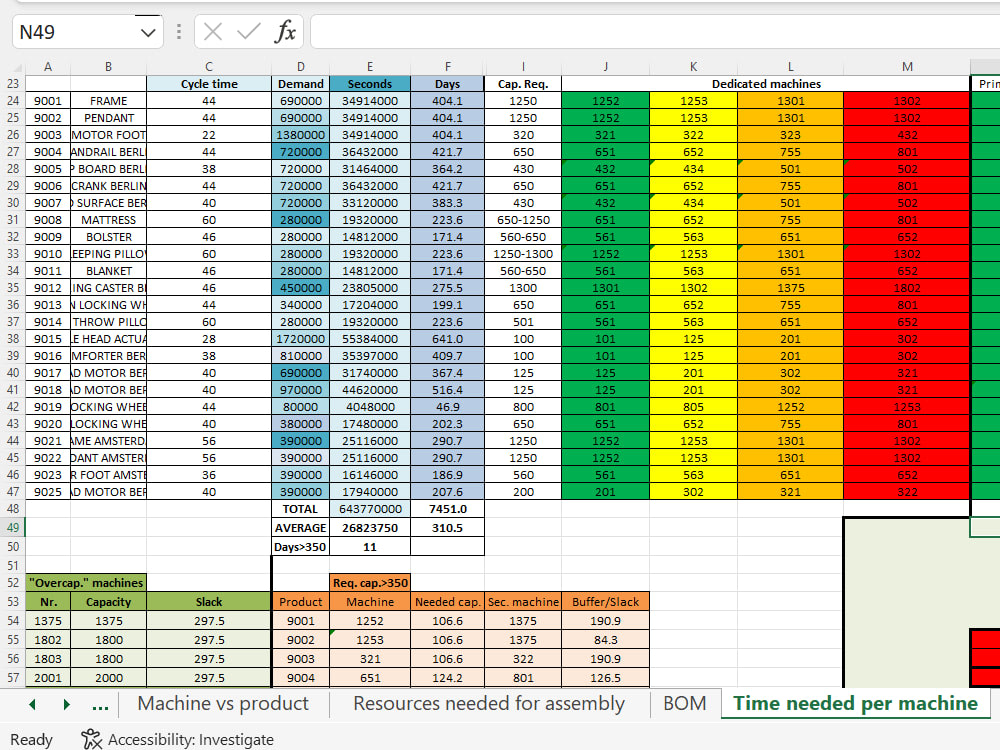Click machine number 2001 in row 57

click(48, 678)
